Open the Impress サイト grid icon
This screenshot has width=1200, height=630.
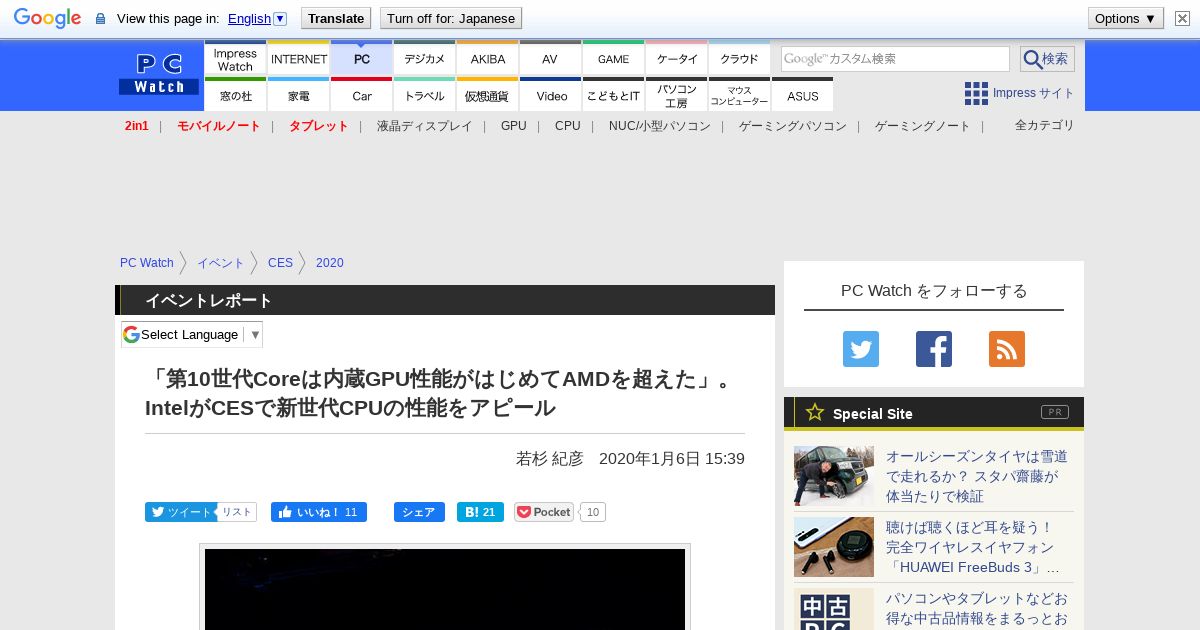(x=976, y=93)
